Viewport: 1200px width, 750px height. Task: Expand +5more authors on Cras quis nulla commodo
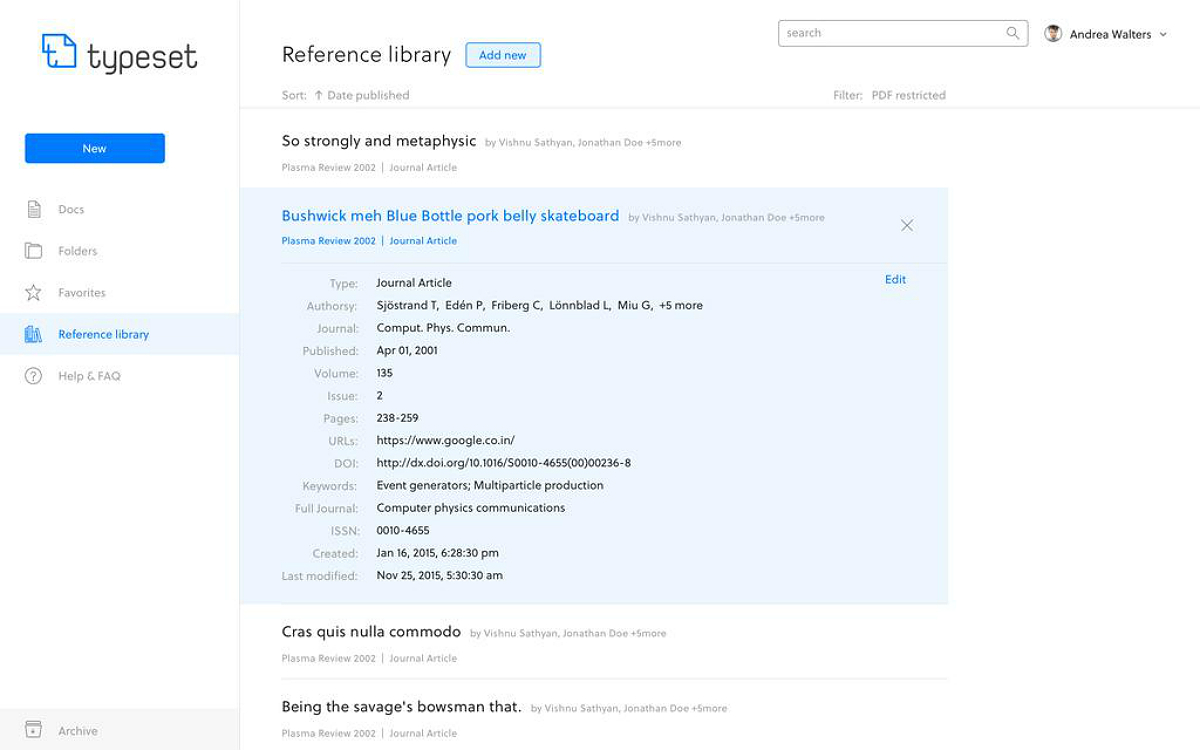coord(647,632)
